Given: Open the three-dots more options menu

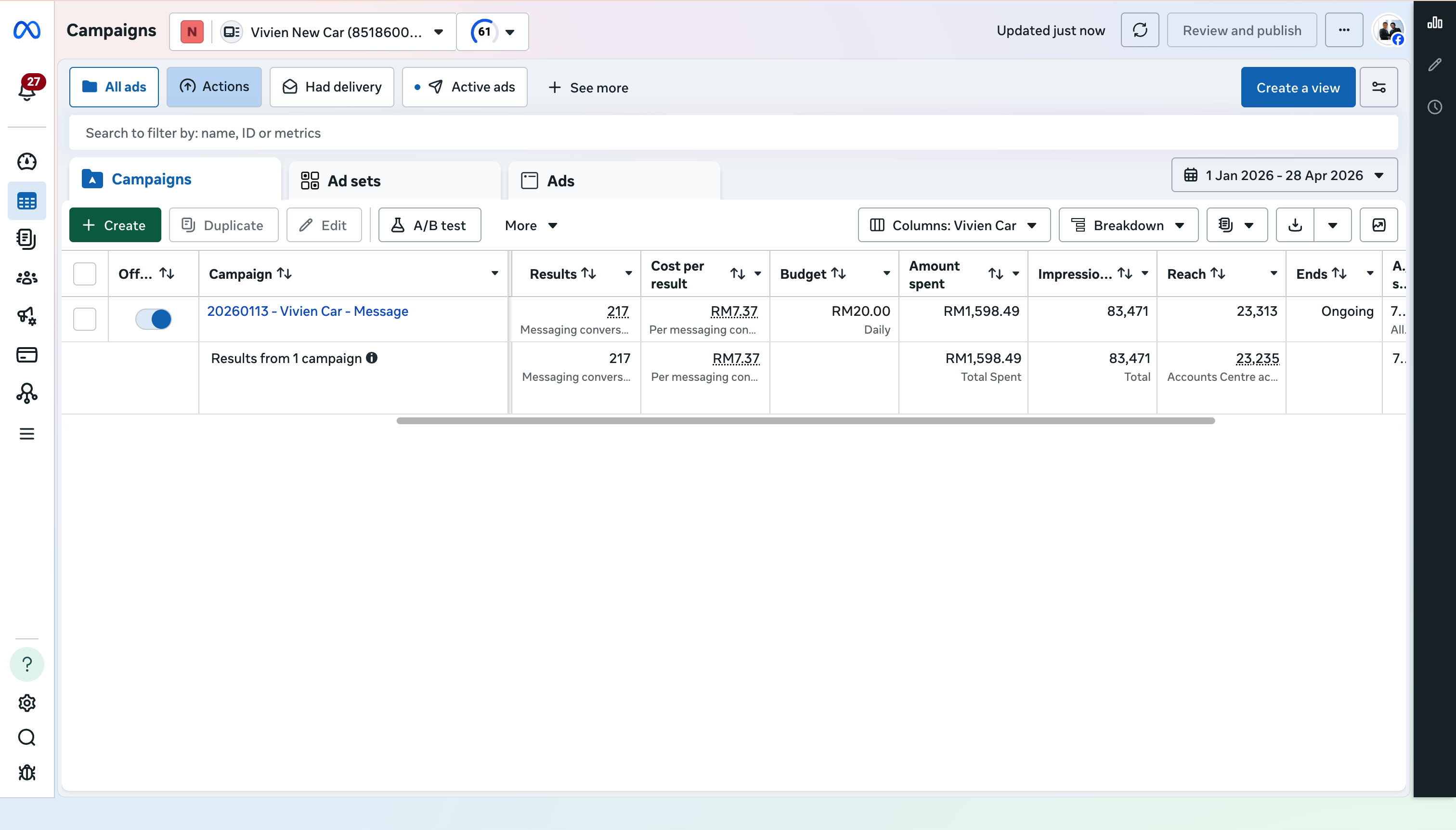Looking at the screenshot, I should coord(1344,30).
